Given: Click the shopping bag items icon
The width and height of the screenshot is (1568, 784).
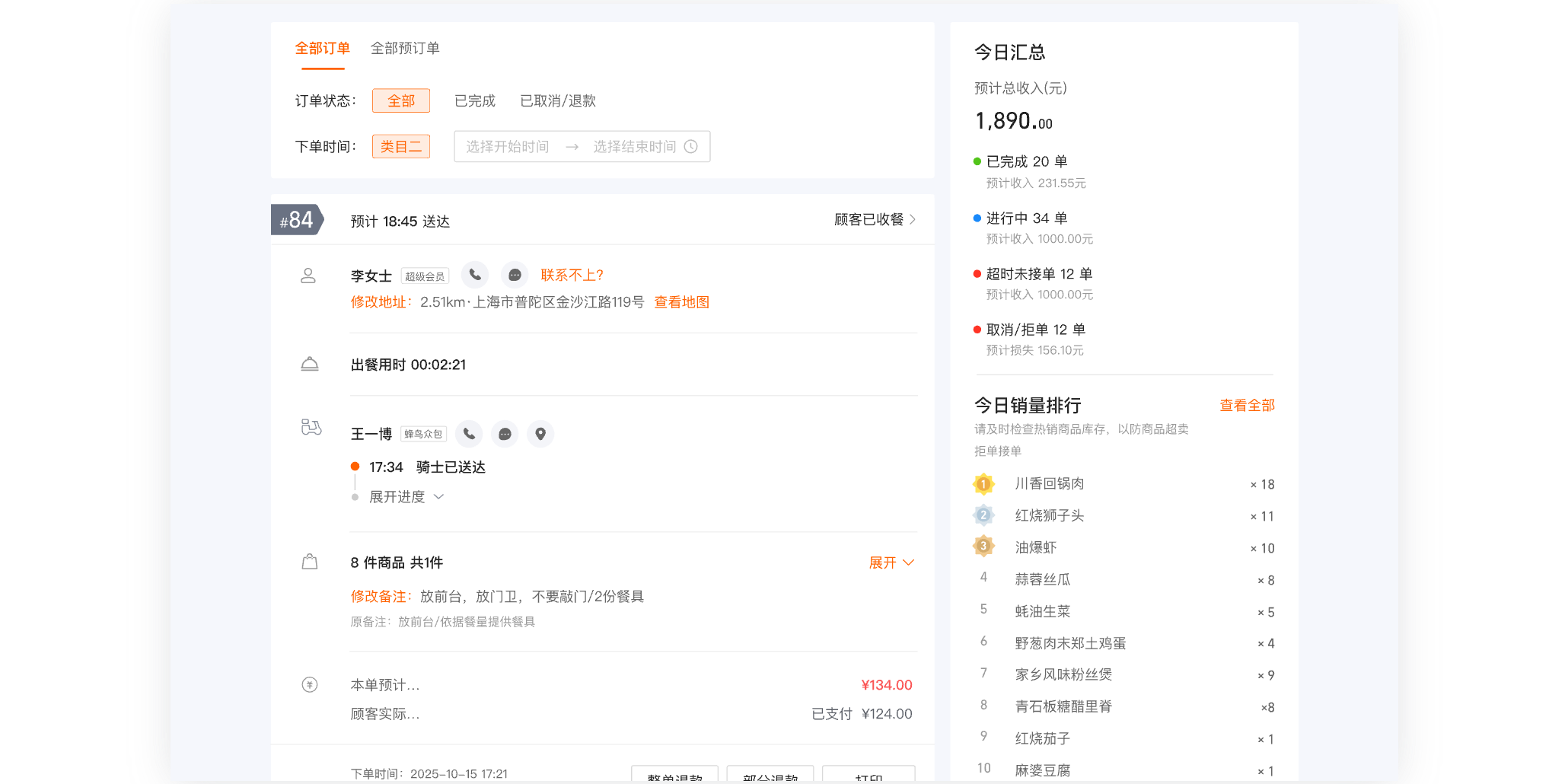Looking at the screenshot, I should pyautogui.click(x=310, y=562).
